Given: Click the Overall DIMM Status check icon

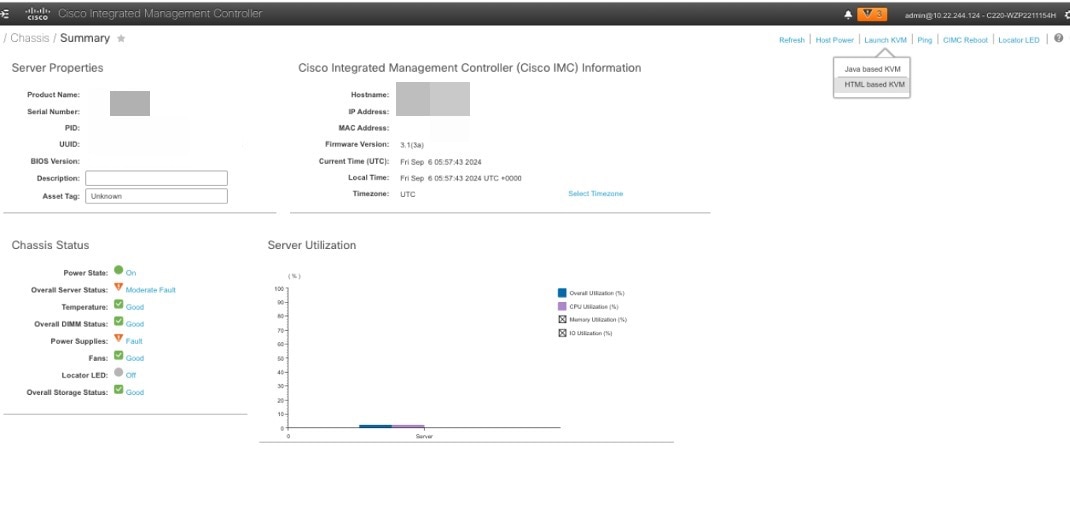Looking at the screenshot, I should pos(119,321).
